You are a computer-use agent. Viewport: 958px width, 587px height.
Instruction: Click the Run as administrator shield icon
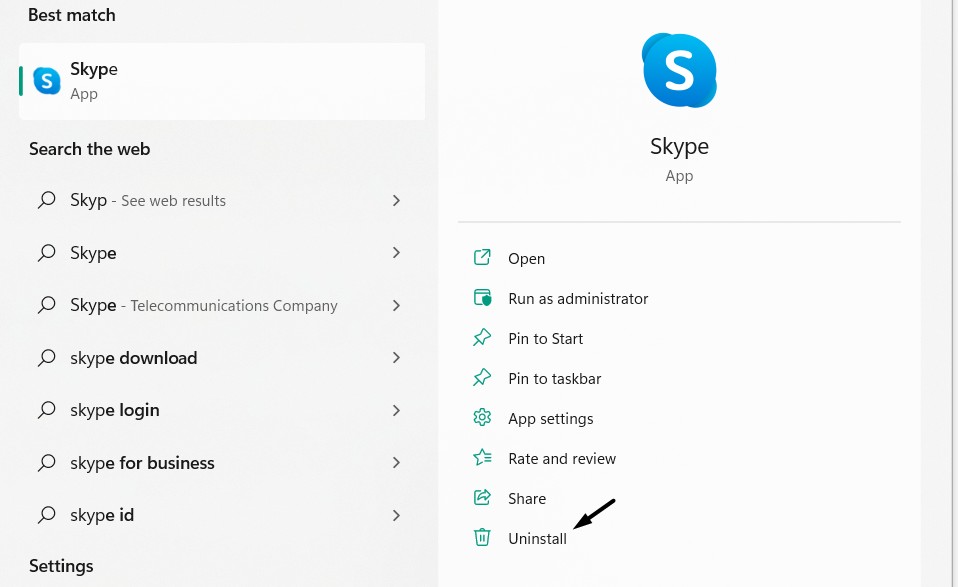482,298
